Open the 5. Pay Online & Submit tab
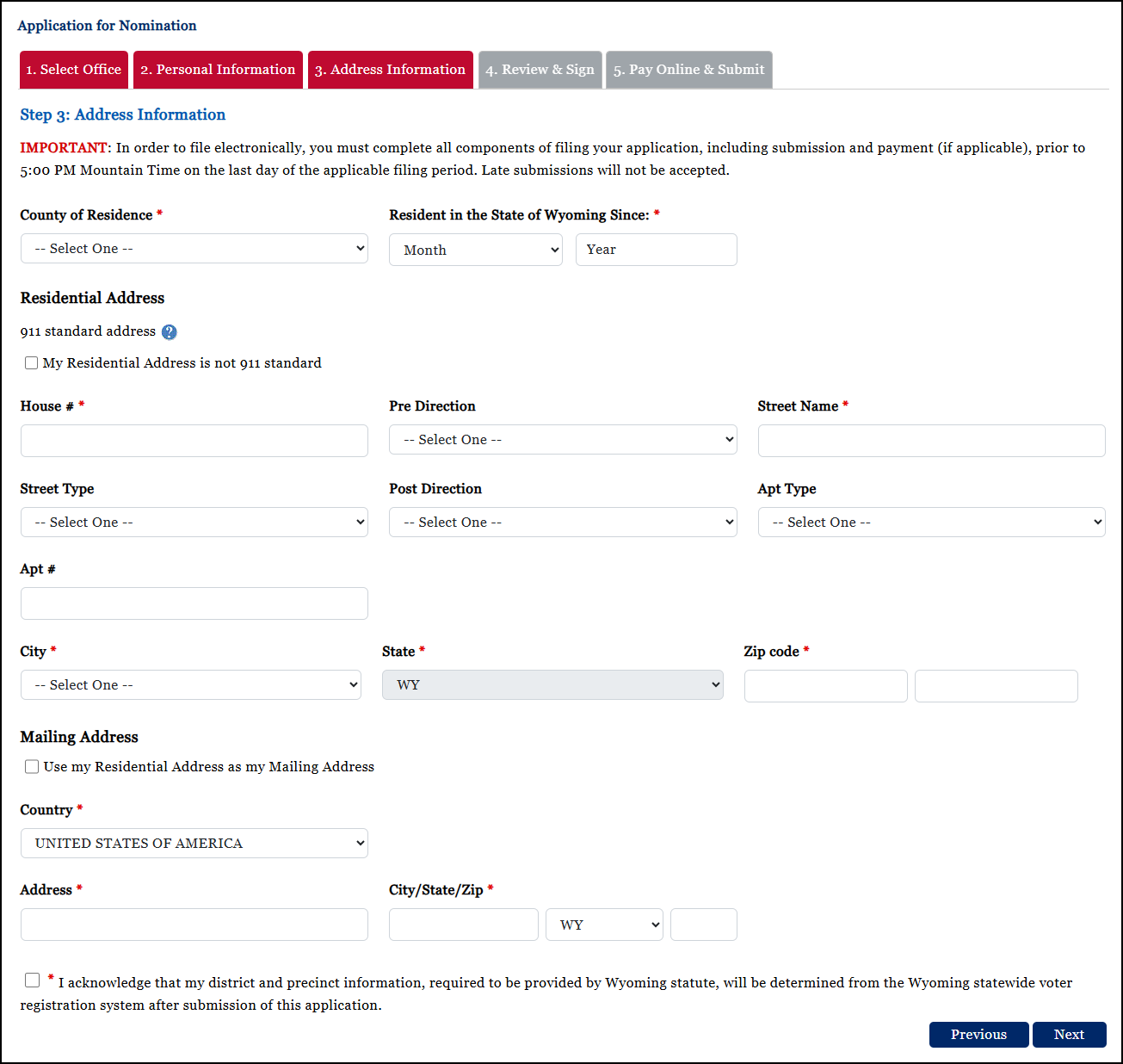This screenshot has height=1064, width=1123. tap(689, 70)
